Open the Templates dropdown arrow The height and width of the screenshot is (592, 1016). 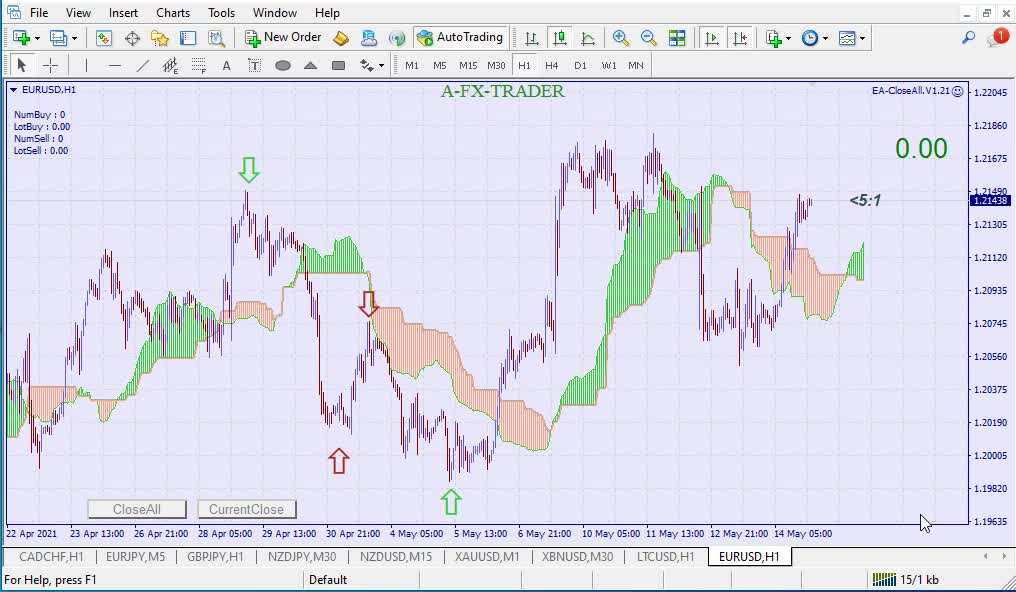point(862,39)
